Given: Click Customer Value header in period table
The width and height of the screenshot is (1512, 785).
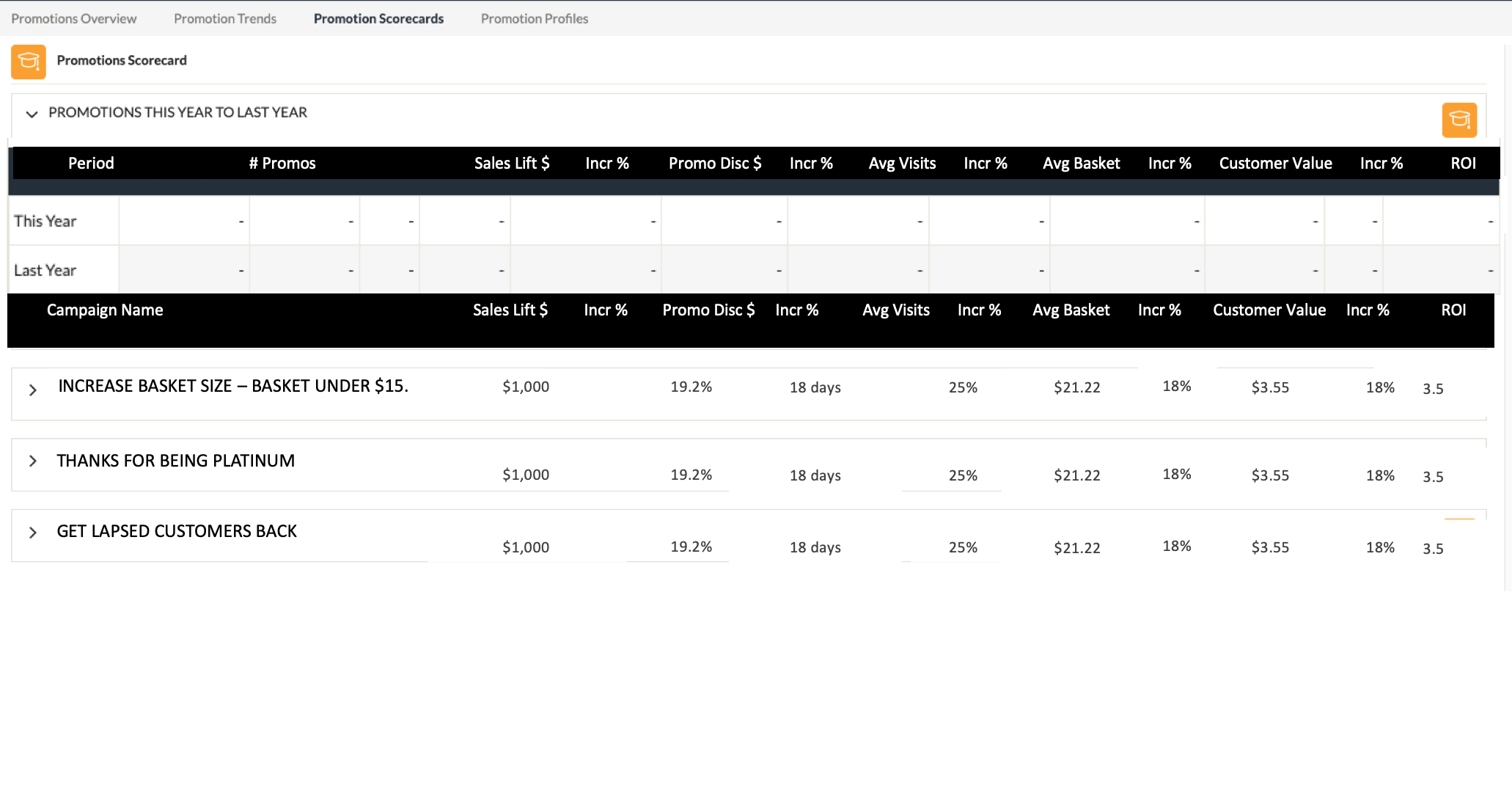Looking at the screenshot, I should point(1275,163).
